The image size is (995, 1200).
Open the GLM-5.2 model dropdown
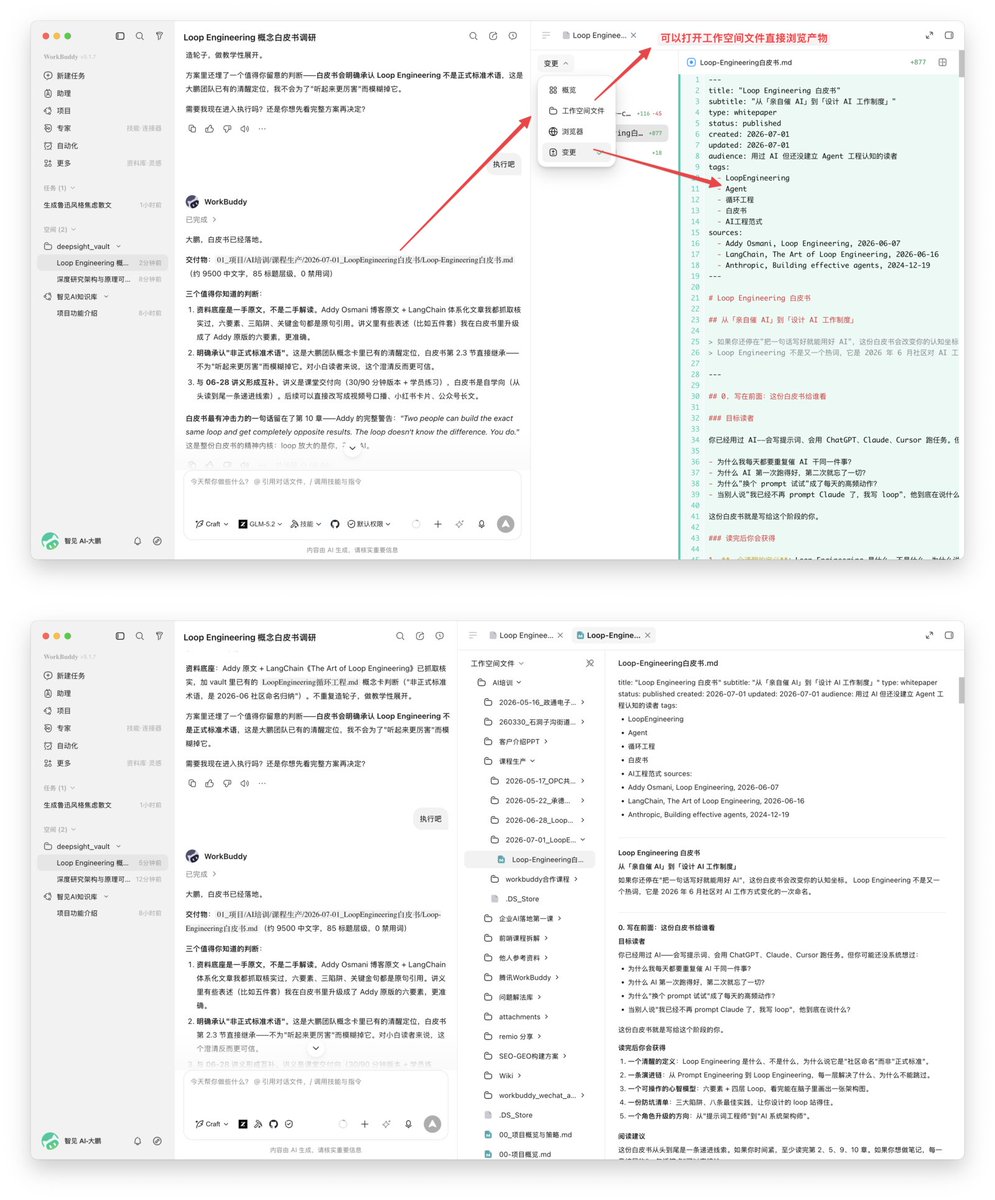point(260,523)
